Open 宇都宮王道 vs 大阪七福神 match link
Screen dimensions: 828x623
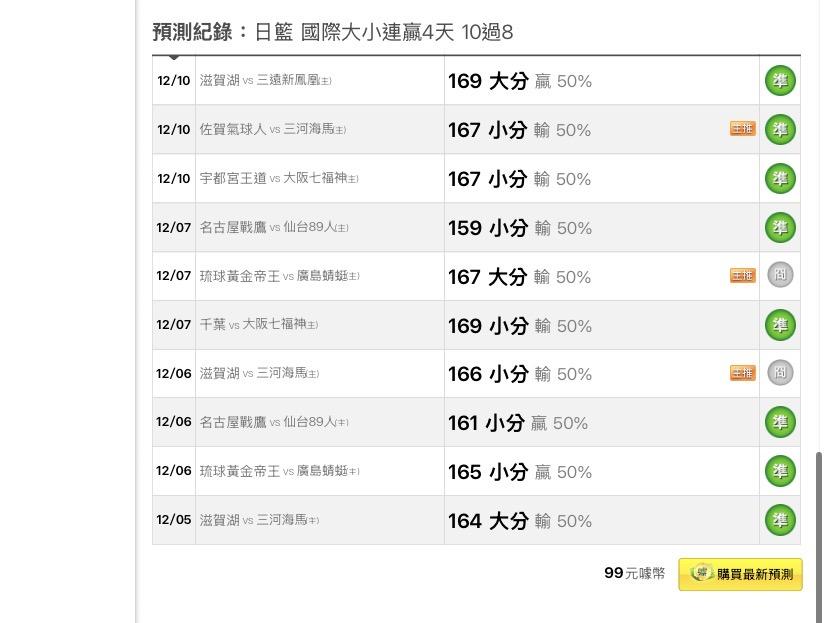coord(278,179)
